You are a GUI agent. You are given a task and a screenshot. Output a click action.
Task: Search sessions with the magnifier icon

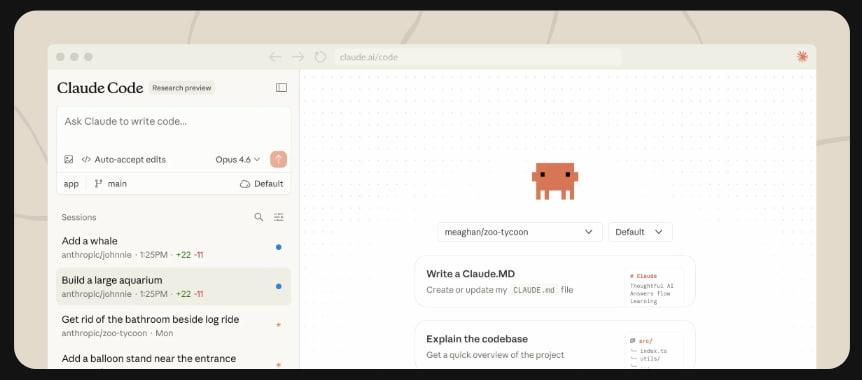point(258,217)
